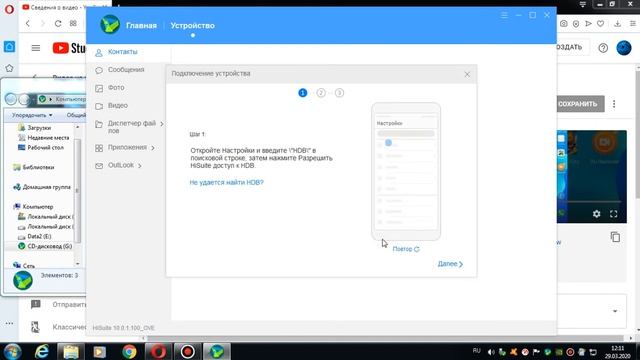Expand the Outlook chevron
640x360 pixels.
click(x=140, y=166)
